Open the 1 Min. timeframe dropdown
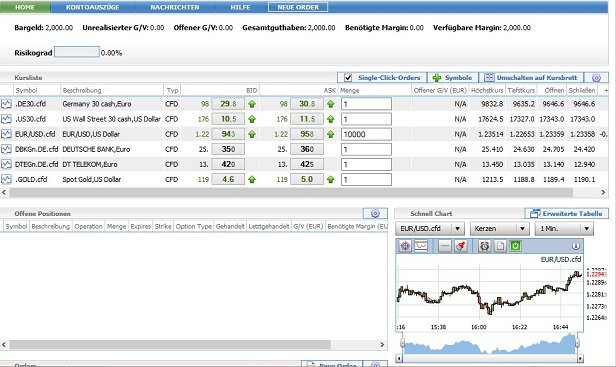Image resolution: width=616 pixels, height=367 pixels. click(587, 229)
